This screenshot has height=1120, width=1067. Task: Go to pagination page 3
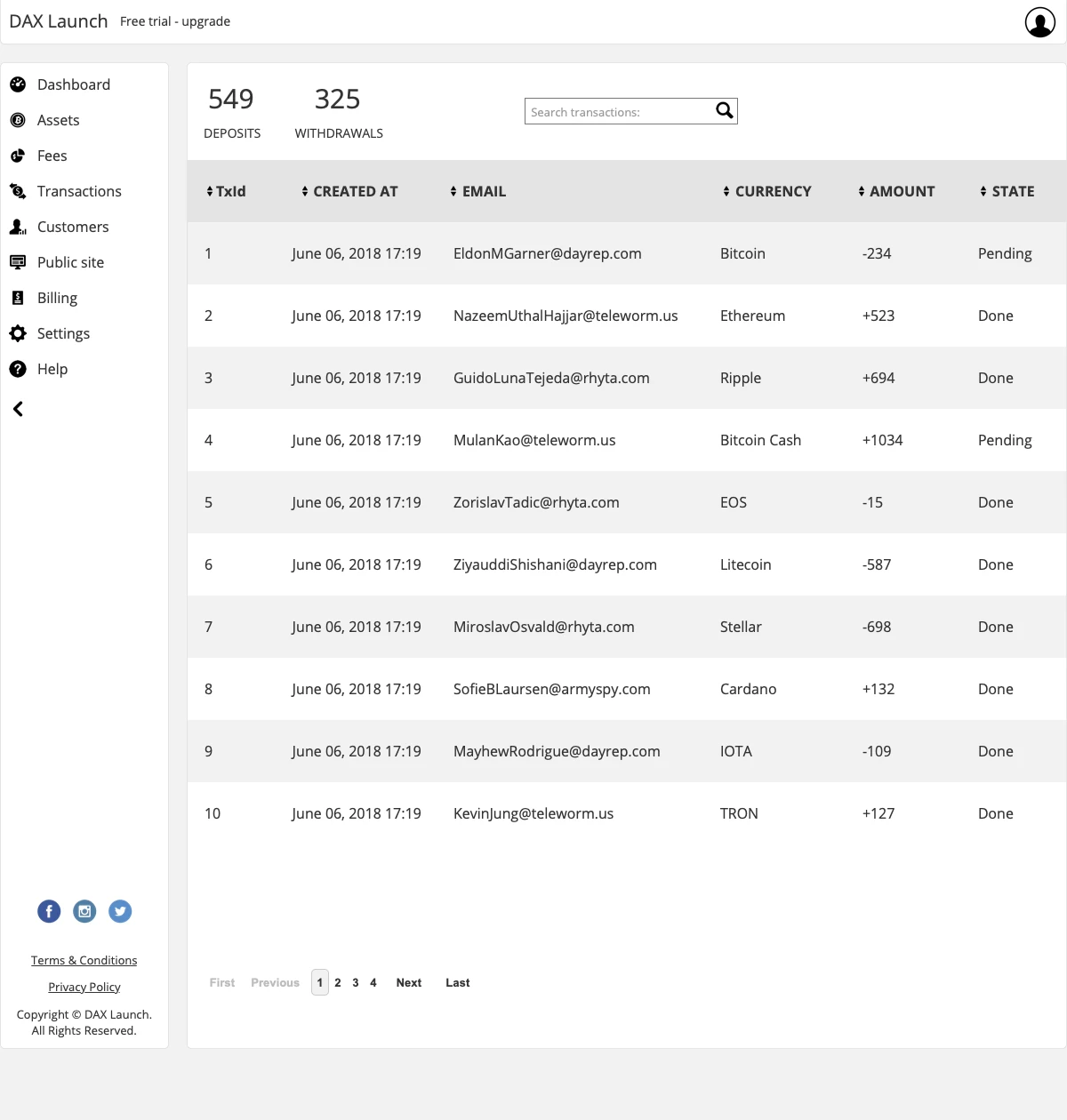pos(356,982)
